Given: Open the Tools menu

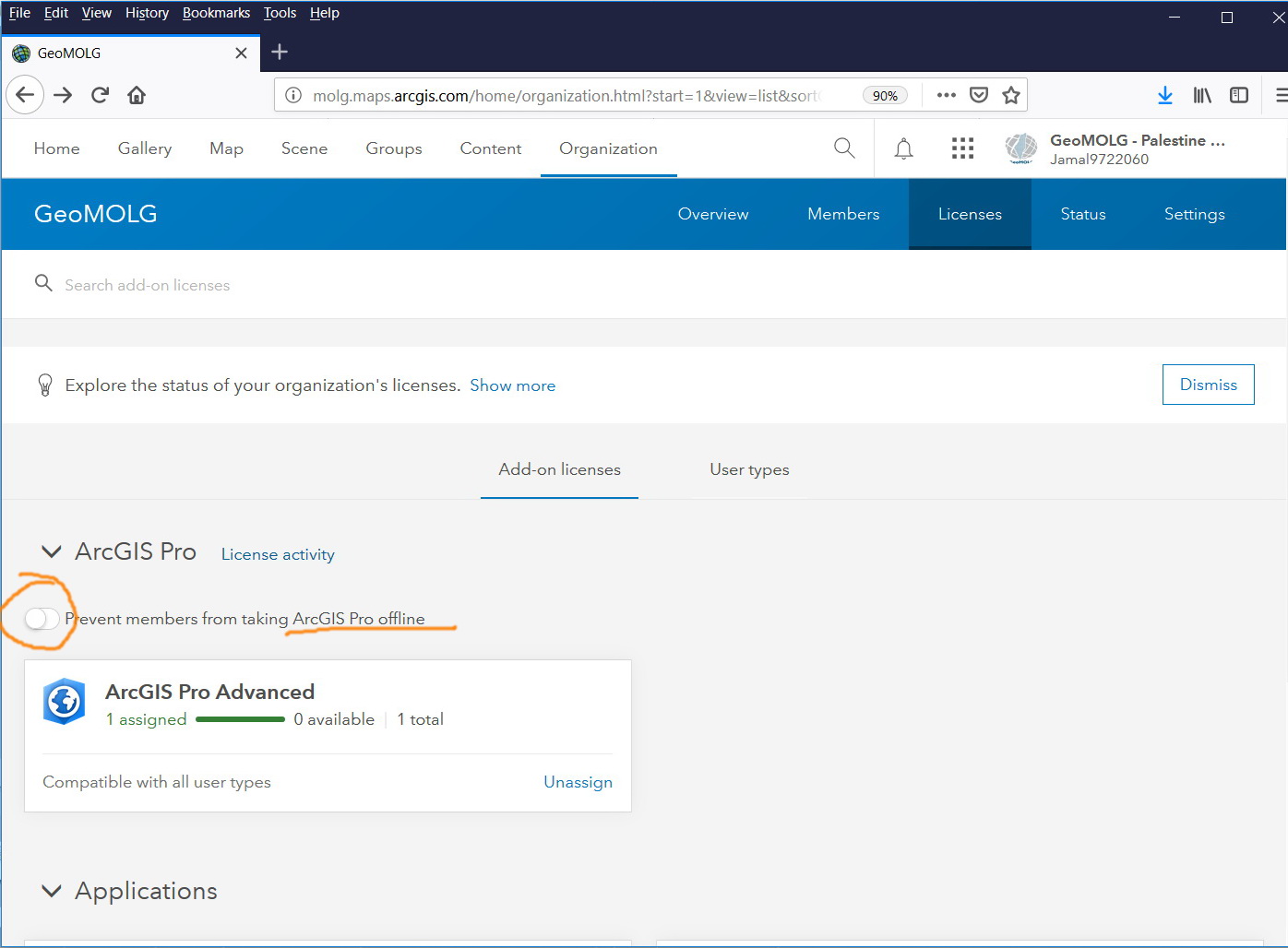Looking at the screenshot, I should pyautogui.click(x=280, y=13).
